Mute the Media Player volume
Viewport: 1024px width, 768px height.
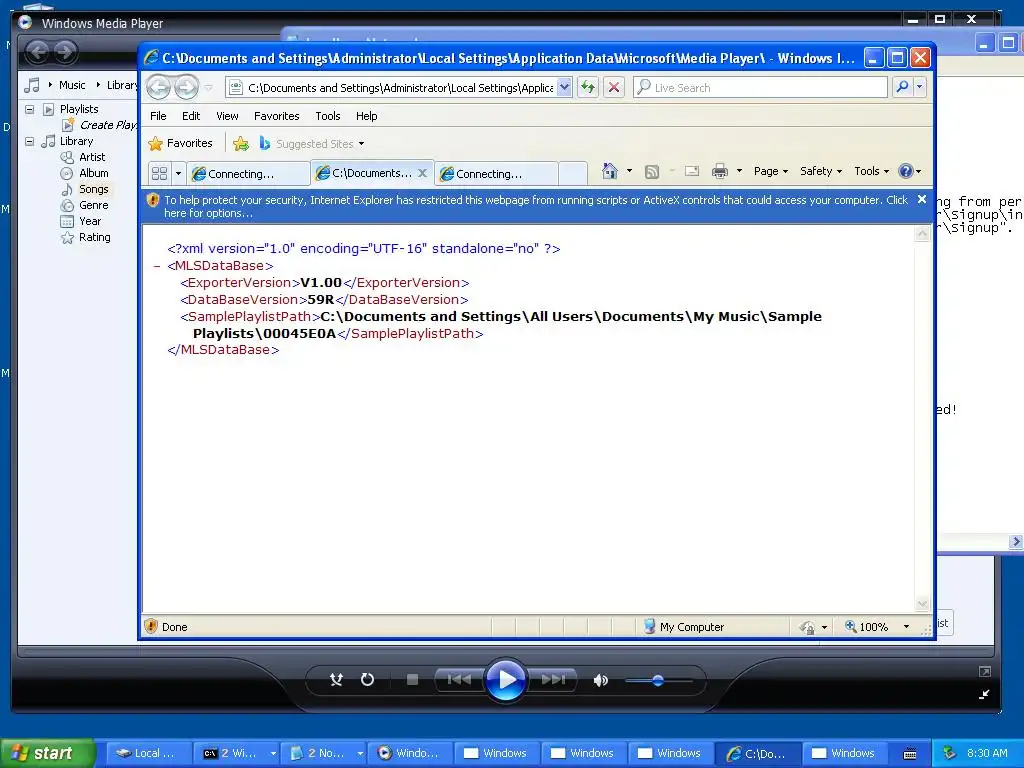point(600,680)
